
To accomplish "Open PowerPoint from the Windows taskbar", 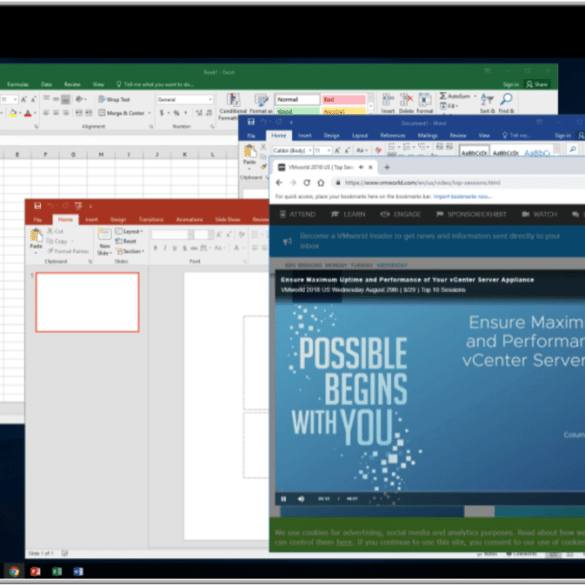I will tap(35, 571).
